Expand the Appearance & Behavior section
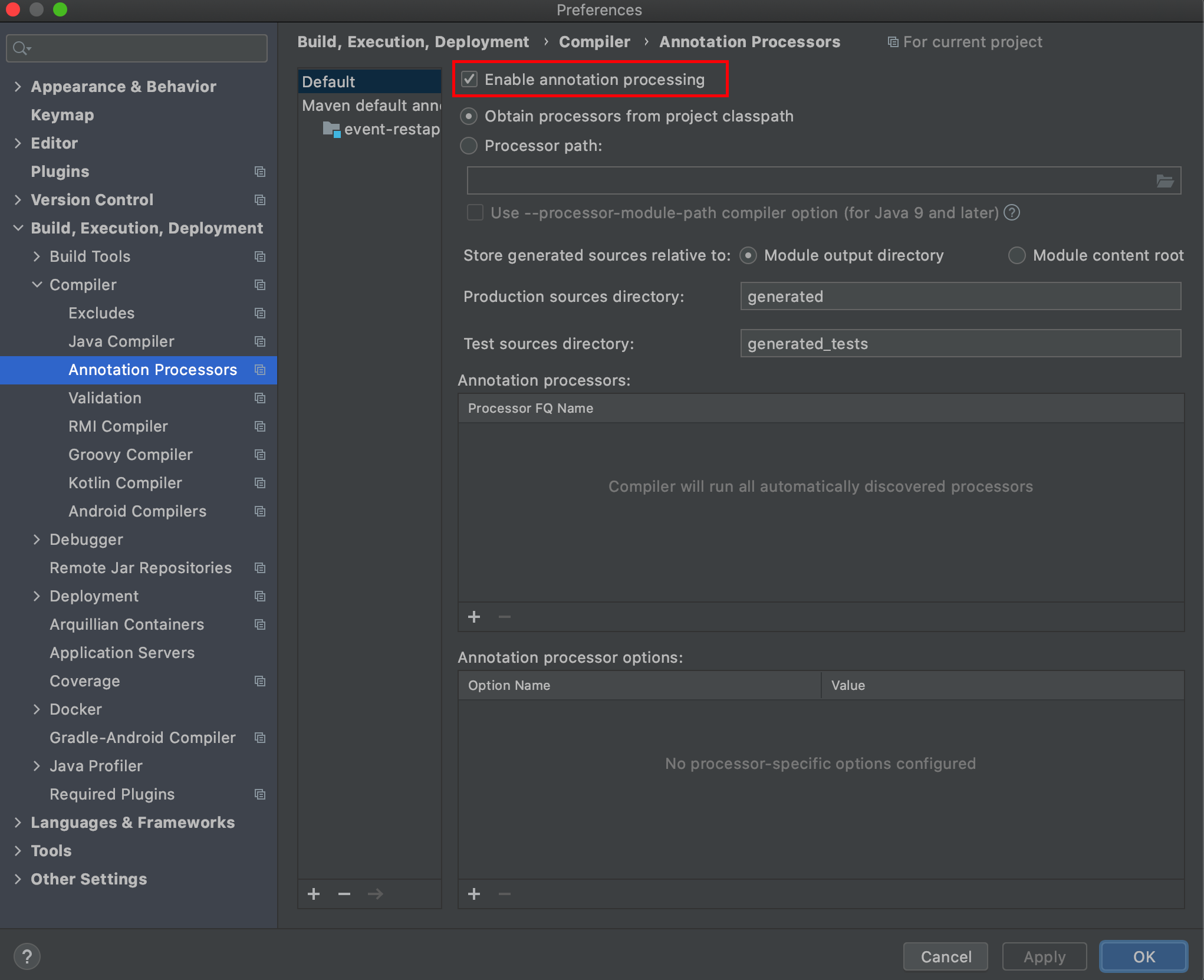Screen dimensions: 1204x980 coord(18,87)
